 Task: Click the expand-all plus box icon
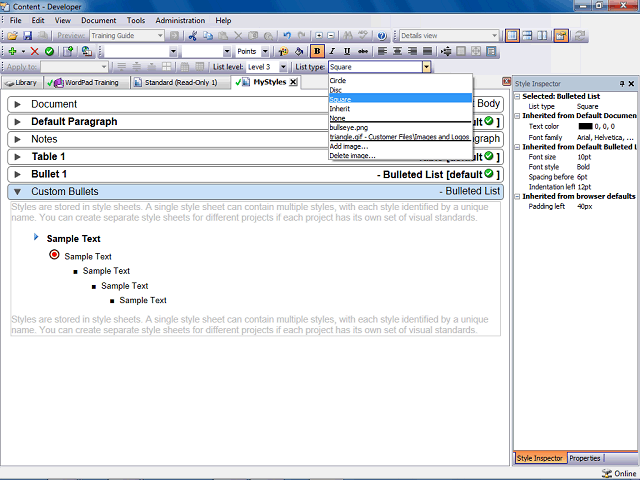tap(319, 36)
